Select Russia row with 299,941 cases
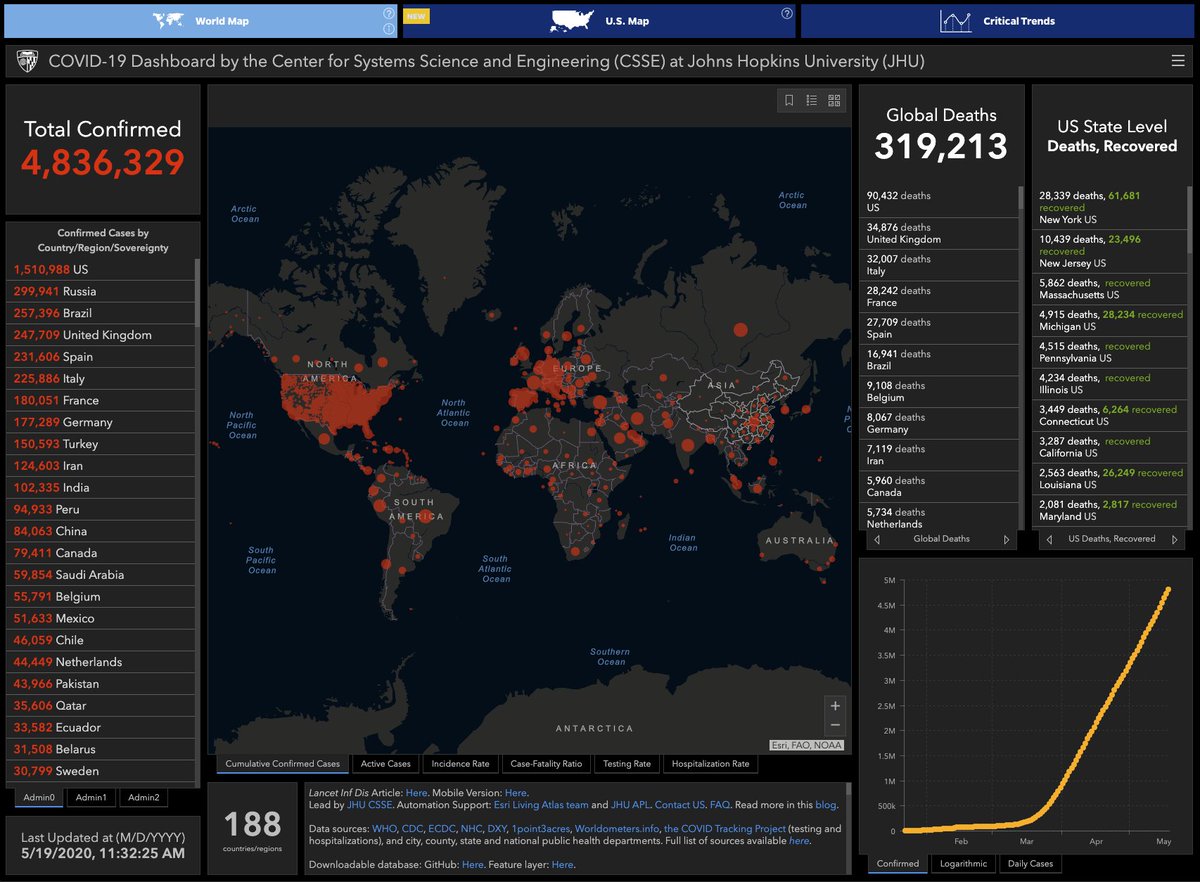Screen dimensions: 1200x882 coord(100,292)
